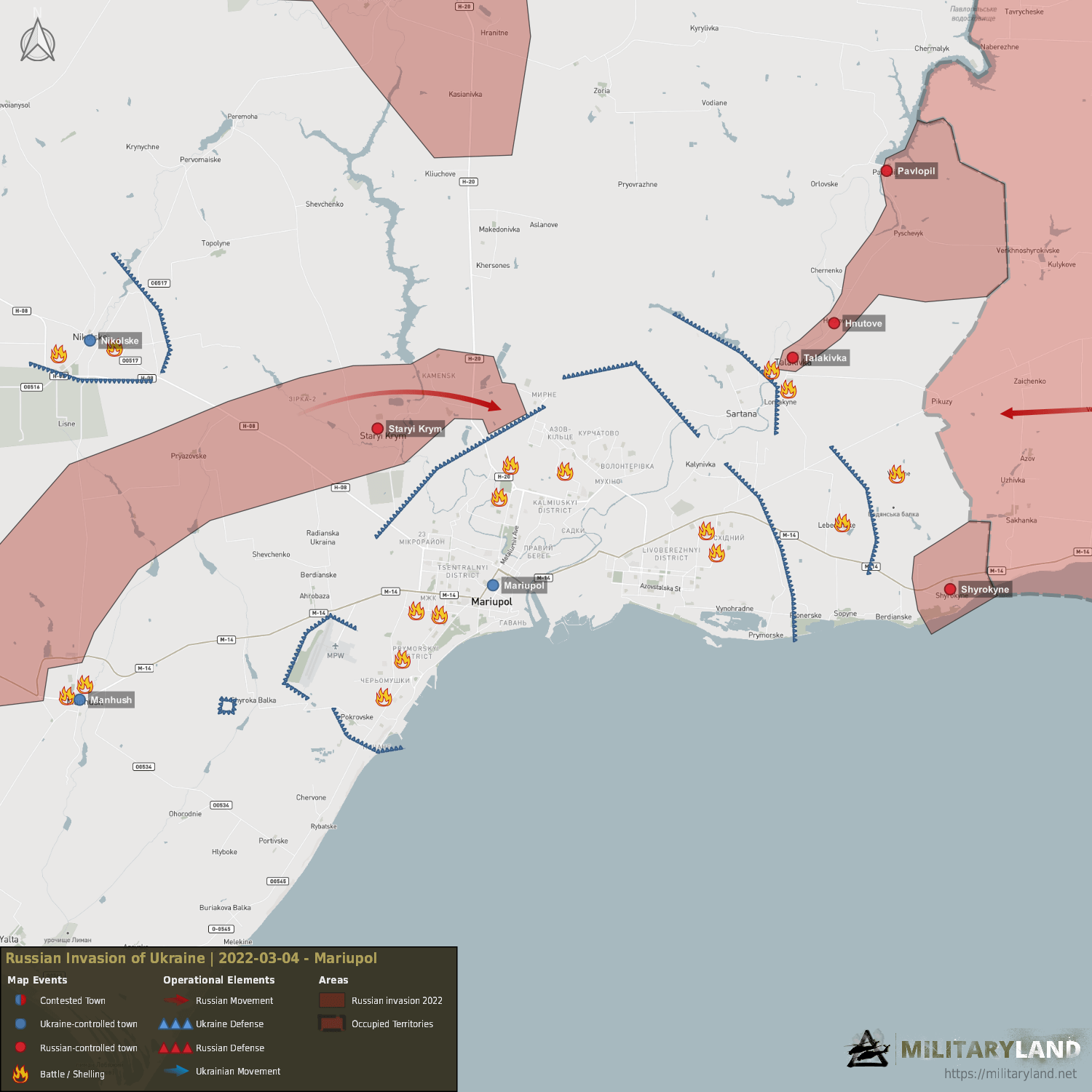1092x1092 pixels.
Task: Click the north compass arrow icon
Action: [37, 41]
